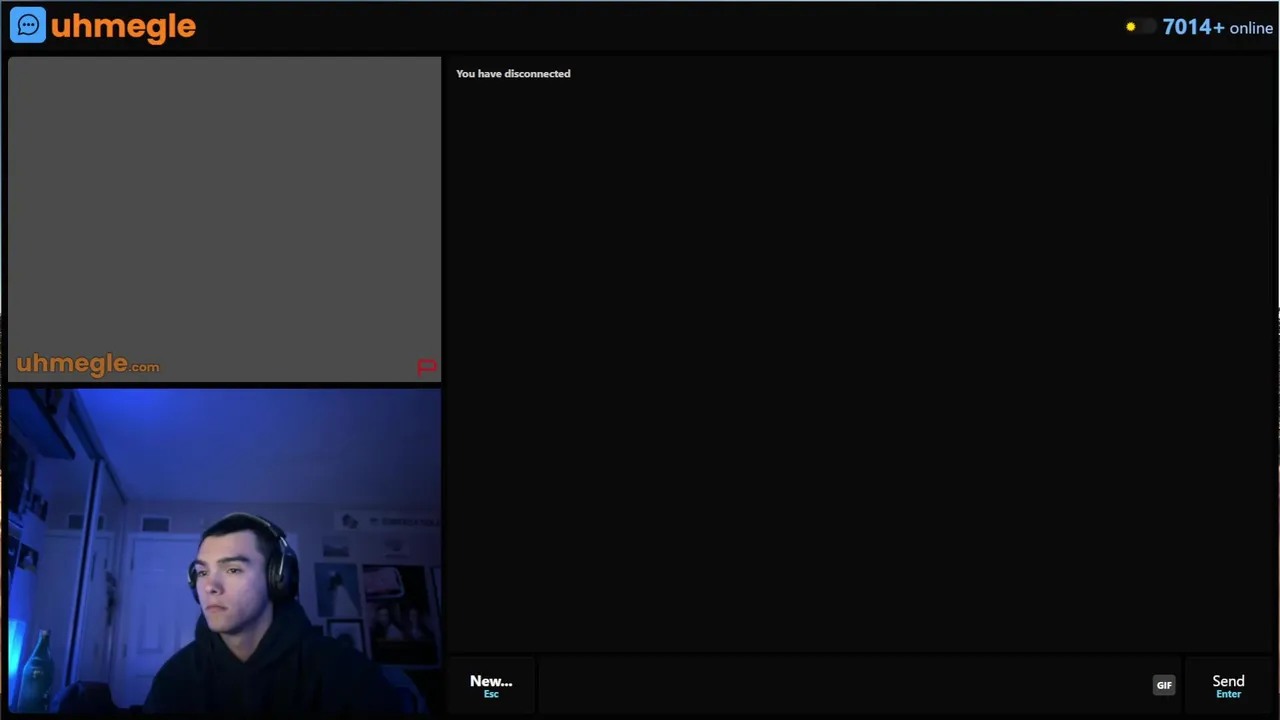The image size is (1280, 720).
Task: Select your own webcam preview
Action: click(224, 551)
